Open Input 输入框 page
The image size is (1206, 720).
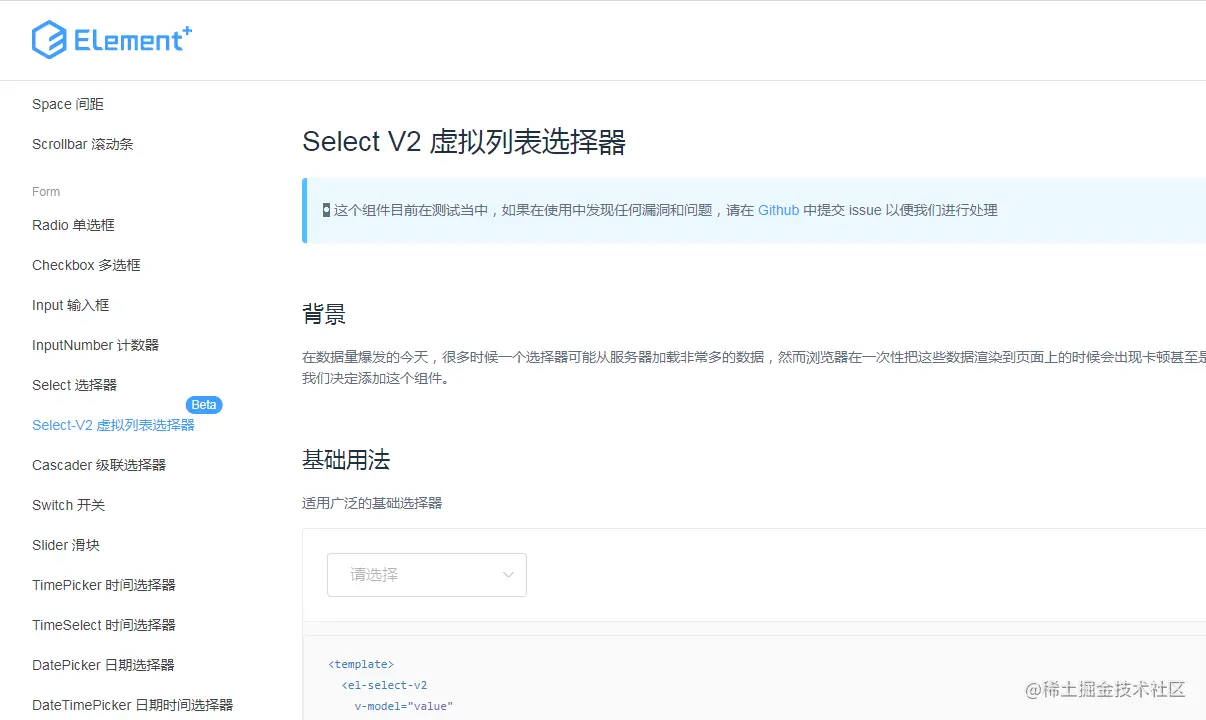click(x=71, y=305)
